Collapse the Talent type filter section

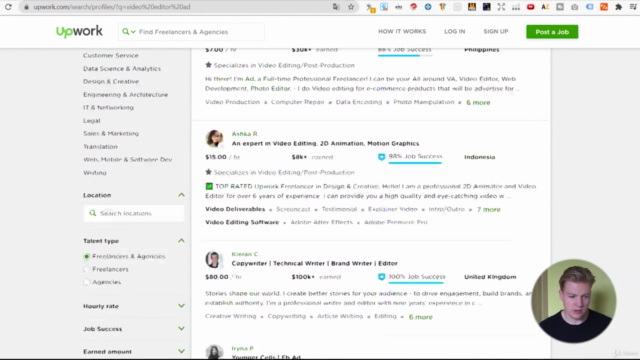pos(181,241)
